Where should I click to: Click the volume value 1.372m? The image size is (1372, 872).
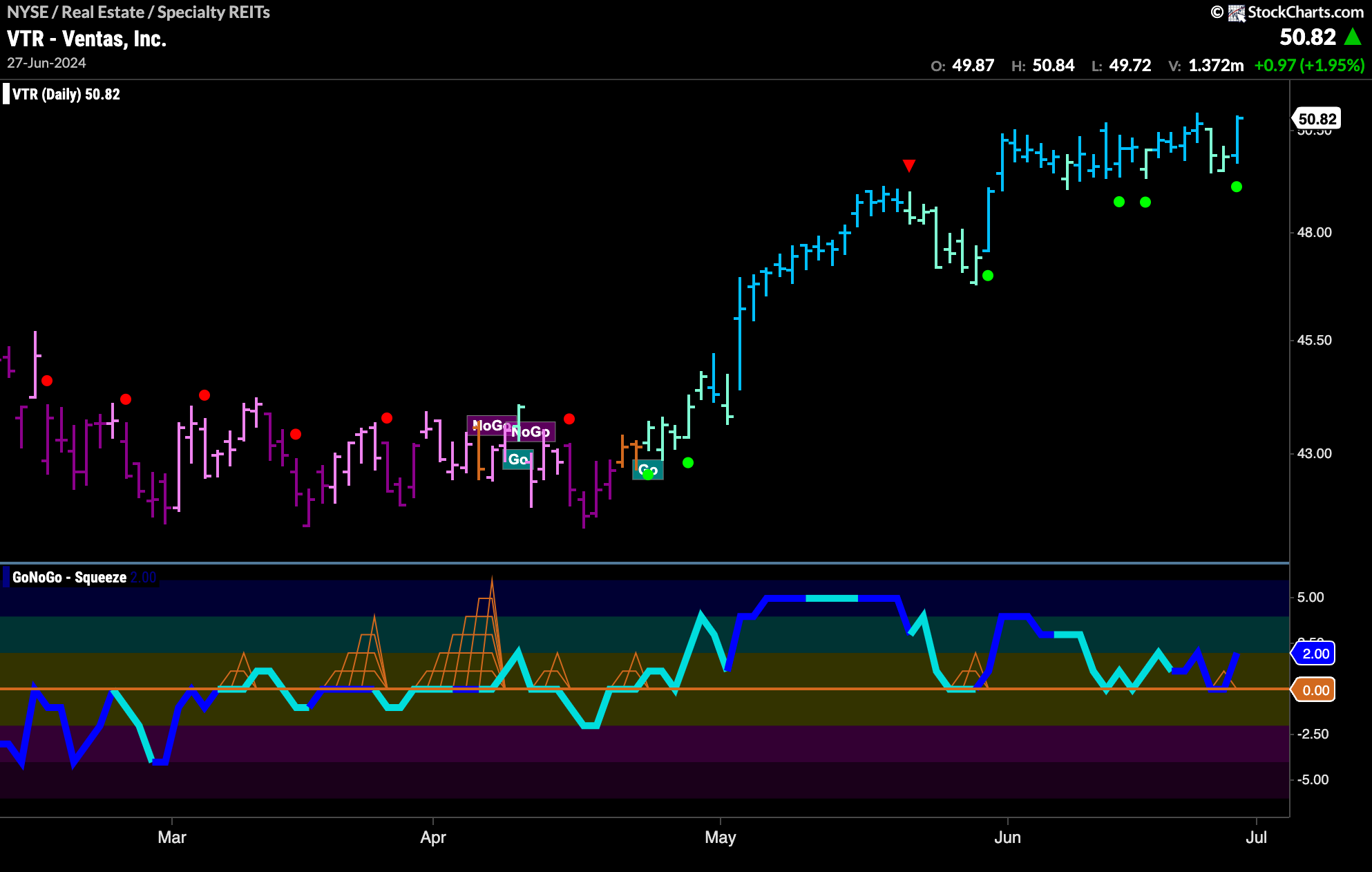(1216, 66)
